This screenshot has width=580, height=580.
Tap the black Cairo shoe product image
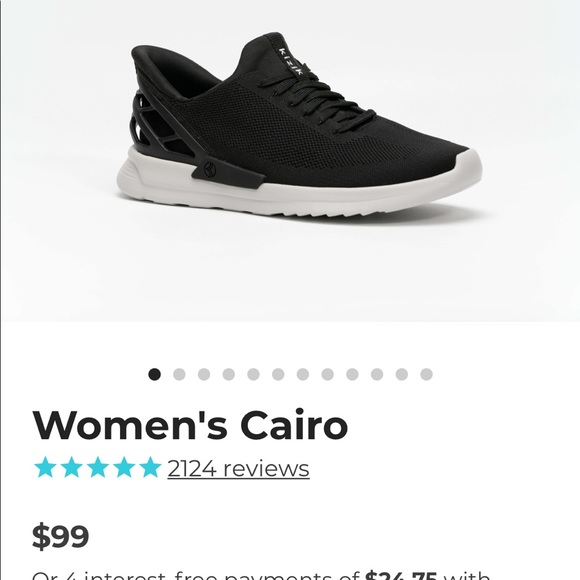(300, 128)
